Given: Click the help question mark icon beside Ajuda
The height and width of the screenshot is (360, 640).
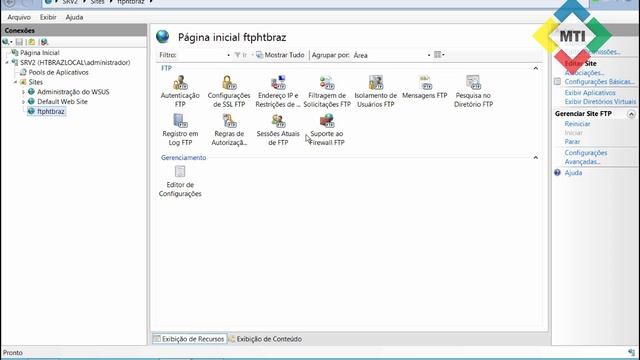Looking at the screenshot, I should pos(558,173).
